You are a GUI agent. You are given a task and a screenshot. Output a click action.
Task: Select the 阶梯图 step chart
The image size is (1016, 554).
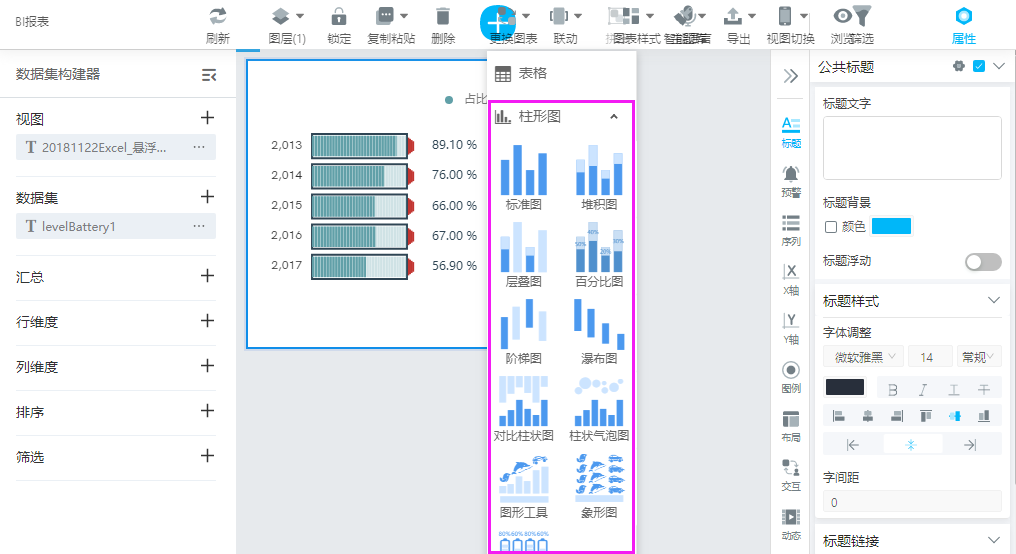pos(524,332)
